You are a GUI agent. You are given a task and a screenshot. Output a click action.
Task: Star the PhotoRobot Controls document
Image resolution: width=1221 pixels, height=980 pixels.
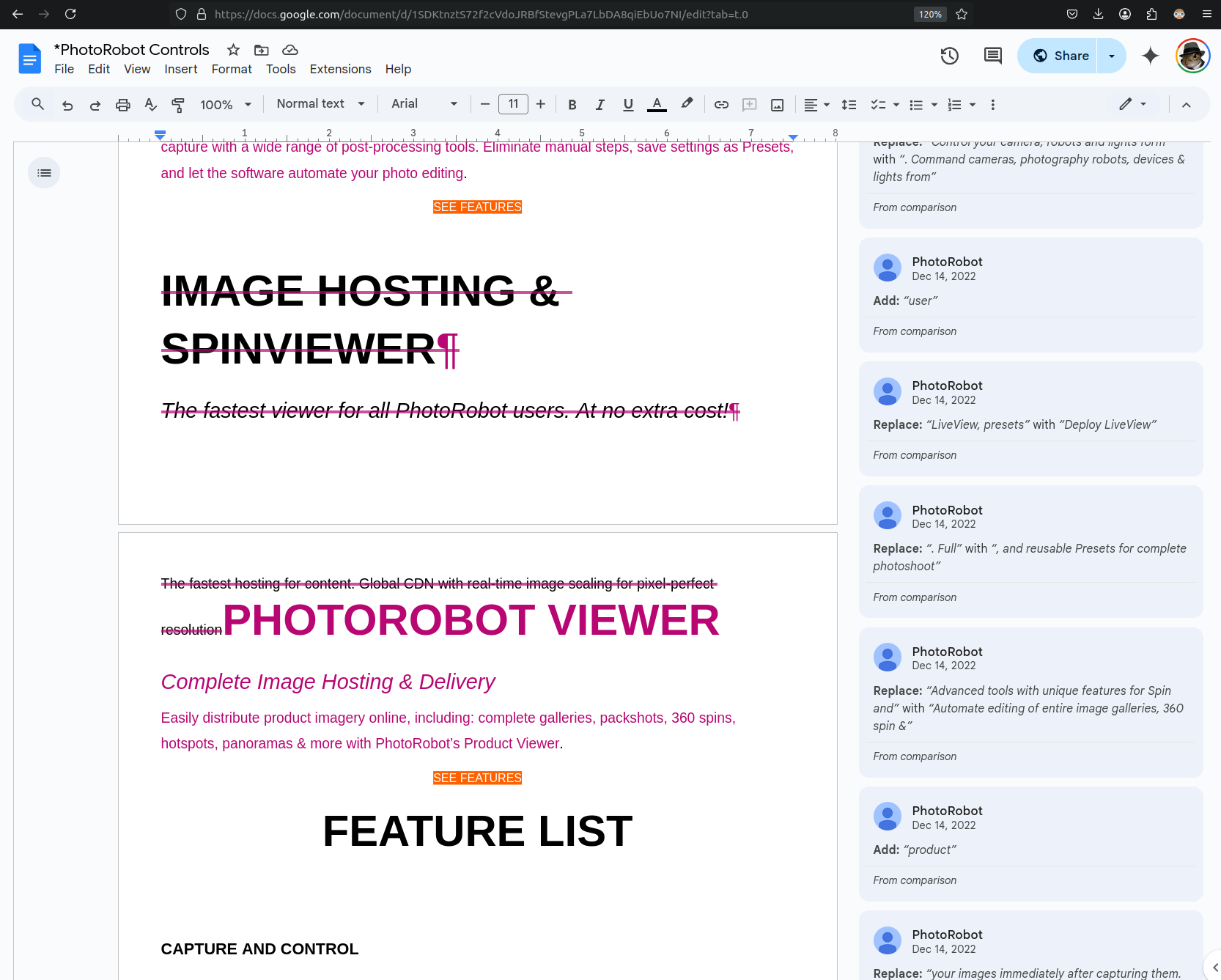233,50
